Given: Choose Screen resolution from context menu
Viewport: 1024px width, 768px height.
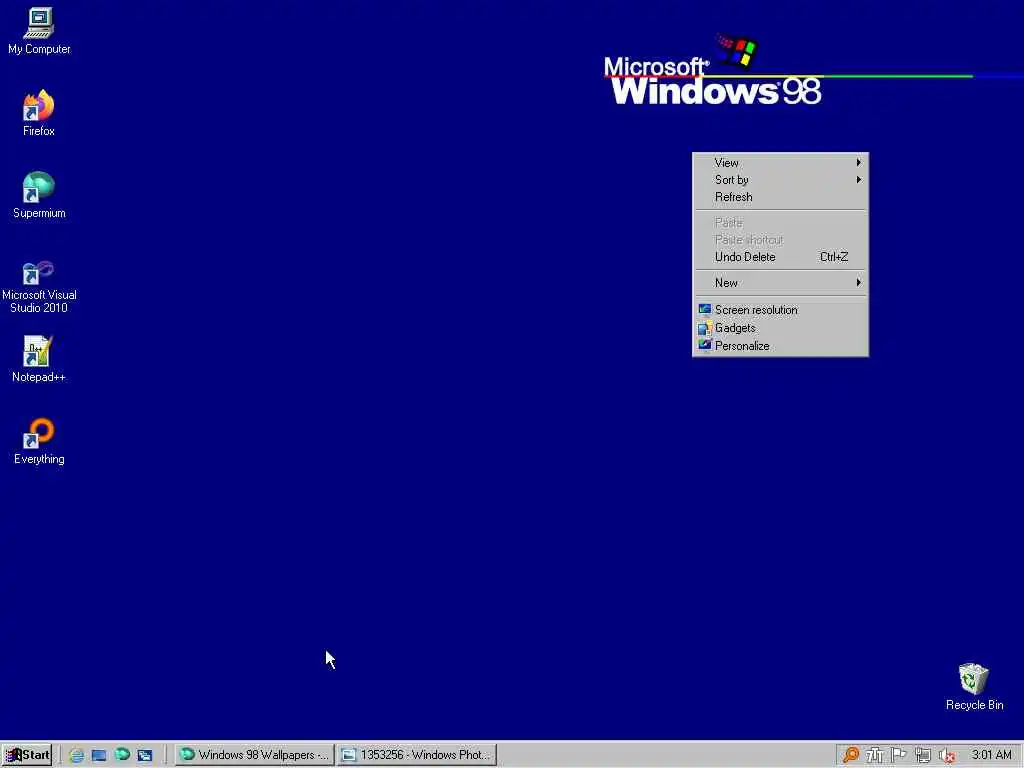Looking at the screenshot, I should pyautogui.click(x=780, y=310).
